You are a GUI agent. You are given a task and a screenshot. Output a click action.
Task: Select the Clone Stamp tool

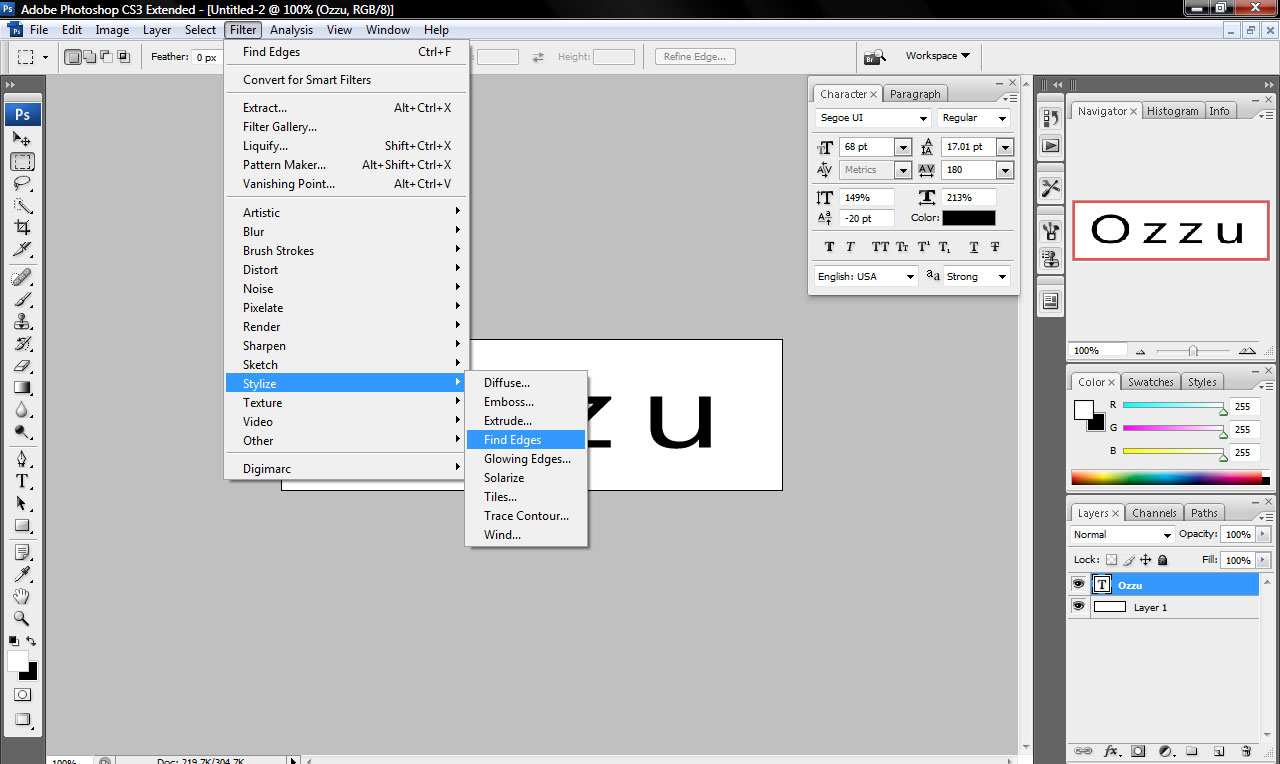click(x=22, y=321)
